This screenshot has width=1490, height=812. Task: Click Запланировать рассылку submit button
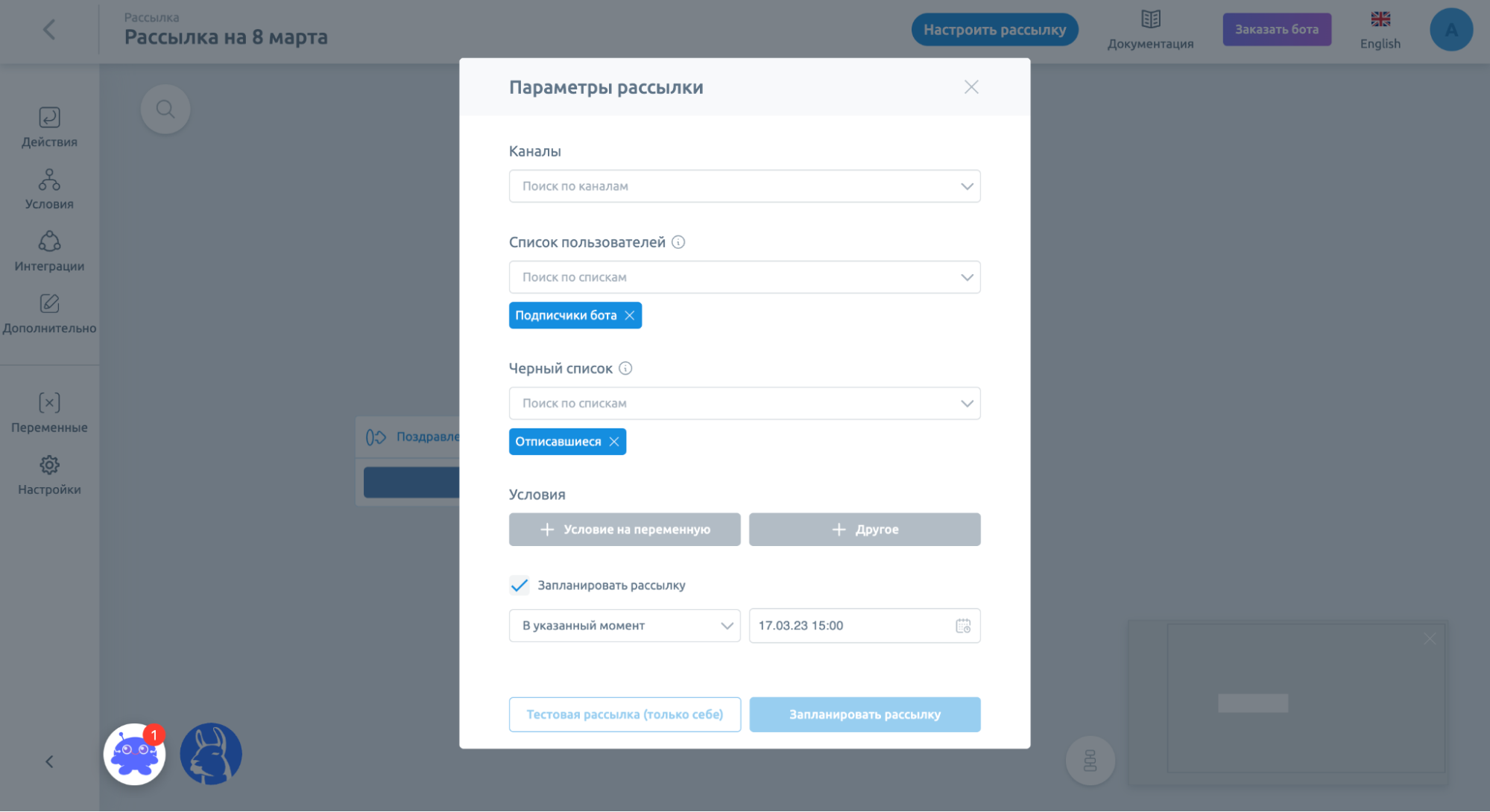tap(864, 714)
